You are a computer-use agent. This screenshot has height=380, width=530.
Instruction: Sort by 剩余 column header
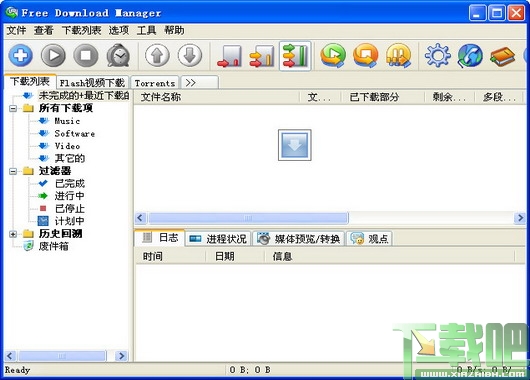tap(449, 97)
